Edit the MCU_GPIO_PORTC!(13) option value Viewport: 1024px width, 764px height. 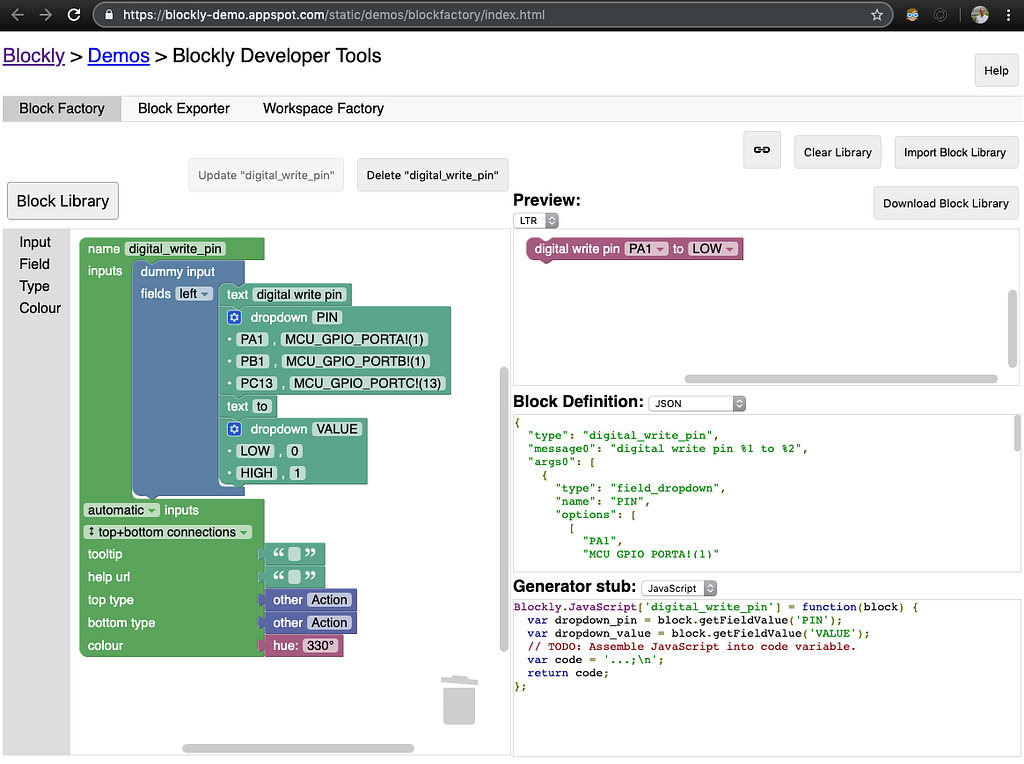click(x=368, y=383)
